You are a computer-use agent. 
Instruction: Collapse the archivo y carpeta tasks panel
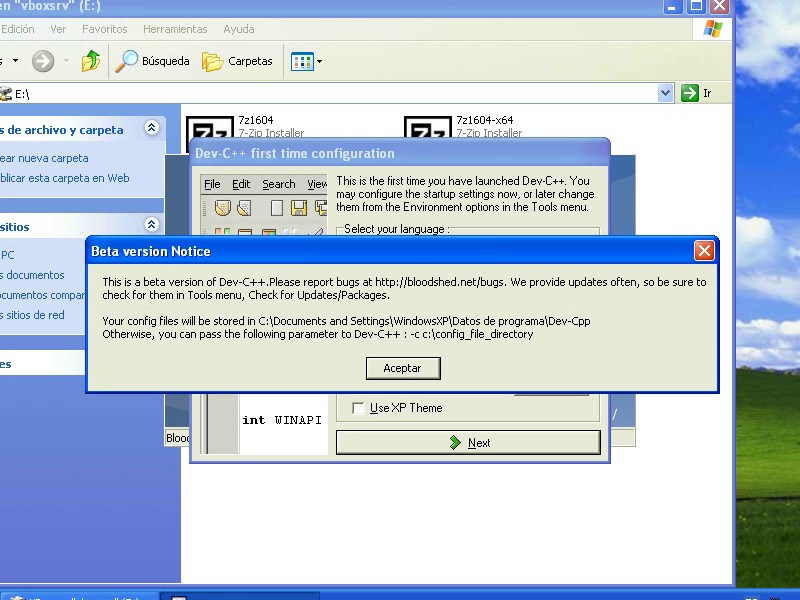pos(152,128)
